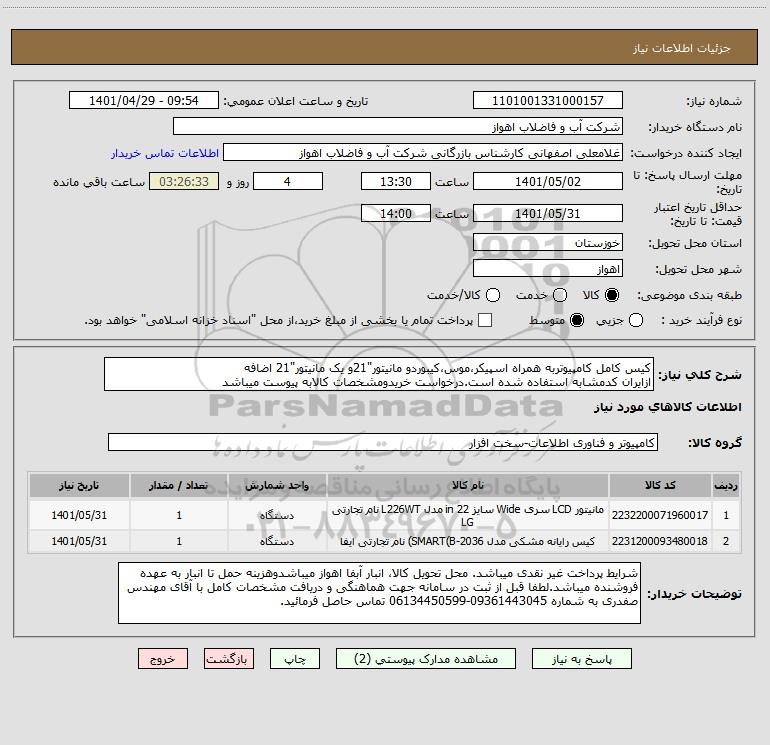Image resolution: width=770 pixels, height=745 pixels.
Task: Click the remaining time field 03:26:33
Action: (184, 182)
